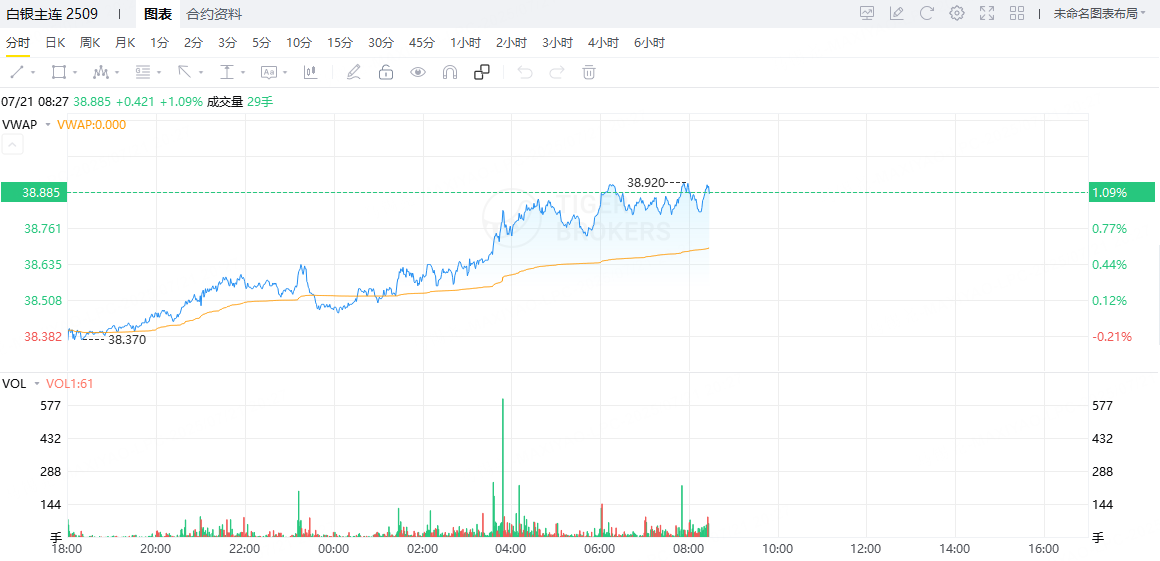Delete all drawings with trash icon
The height and width of the screenshot is (561, 1160).
pyautogui.click(x=589, y=72)
